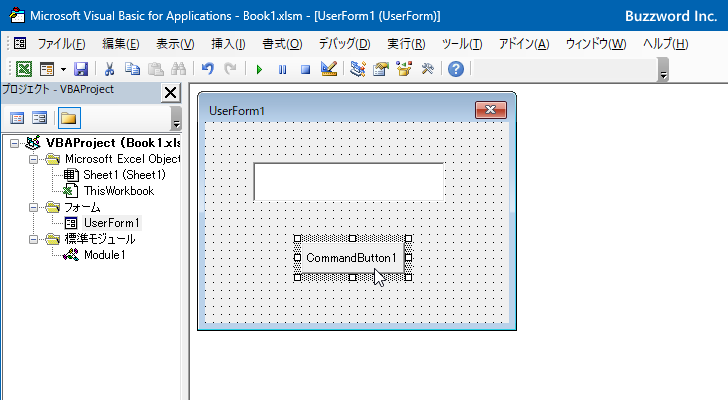Screen dimensions: 728x400
Task: Select ThisWorkbook in the project tree
Action: tap(119, 191)
